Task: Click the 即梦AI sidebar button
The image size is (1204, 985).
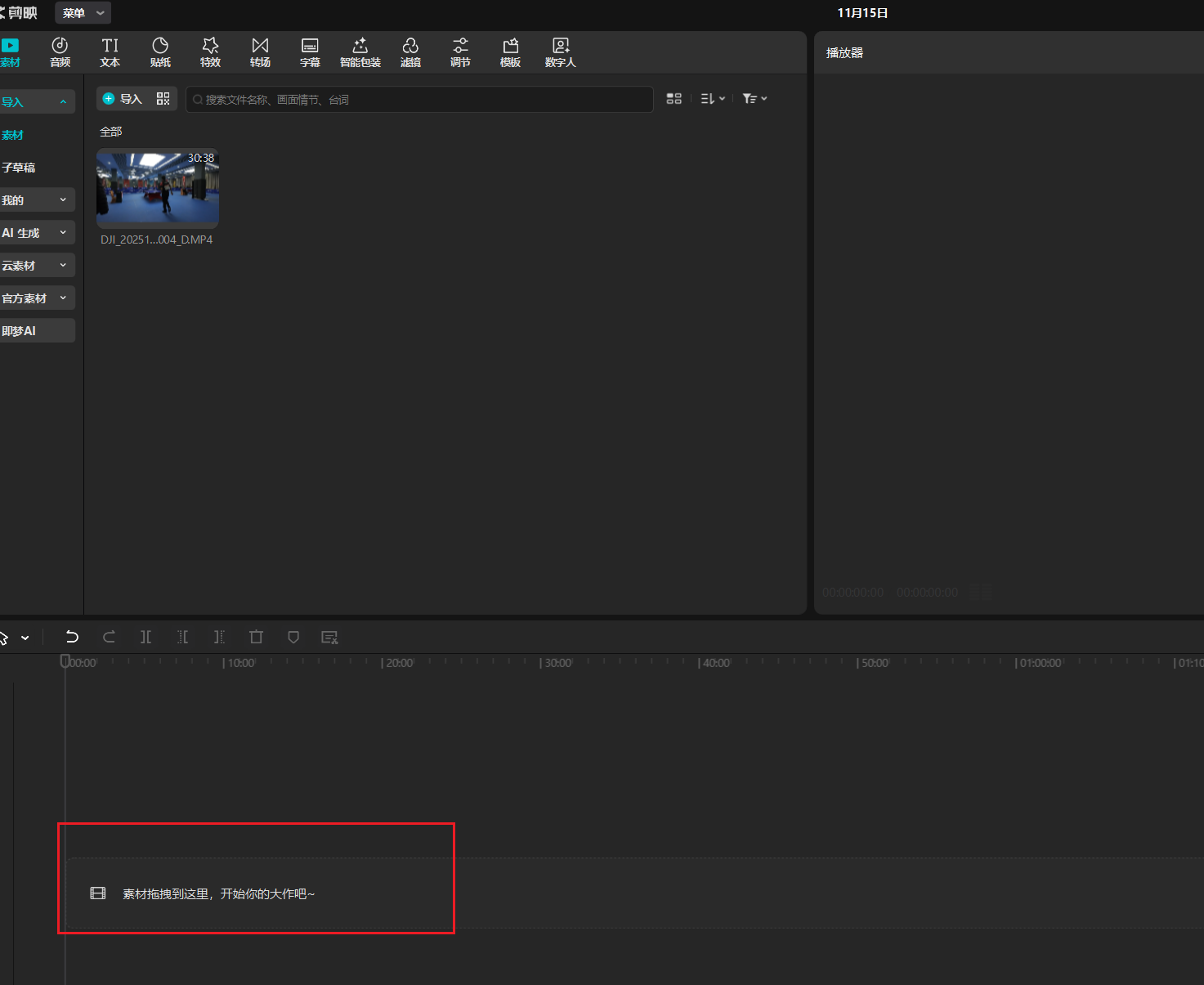Action: 37,331
